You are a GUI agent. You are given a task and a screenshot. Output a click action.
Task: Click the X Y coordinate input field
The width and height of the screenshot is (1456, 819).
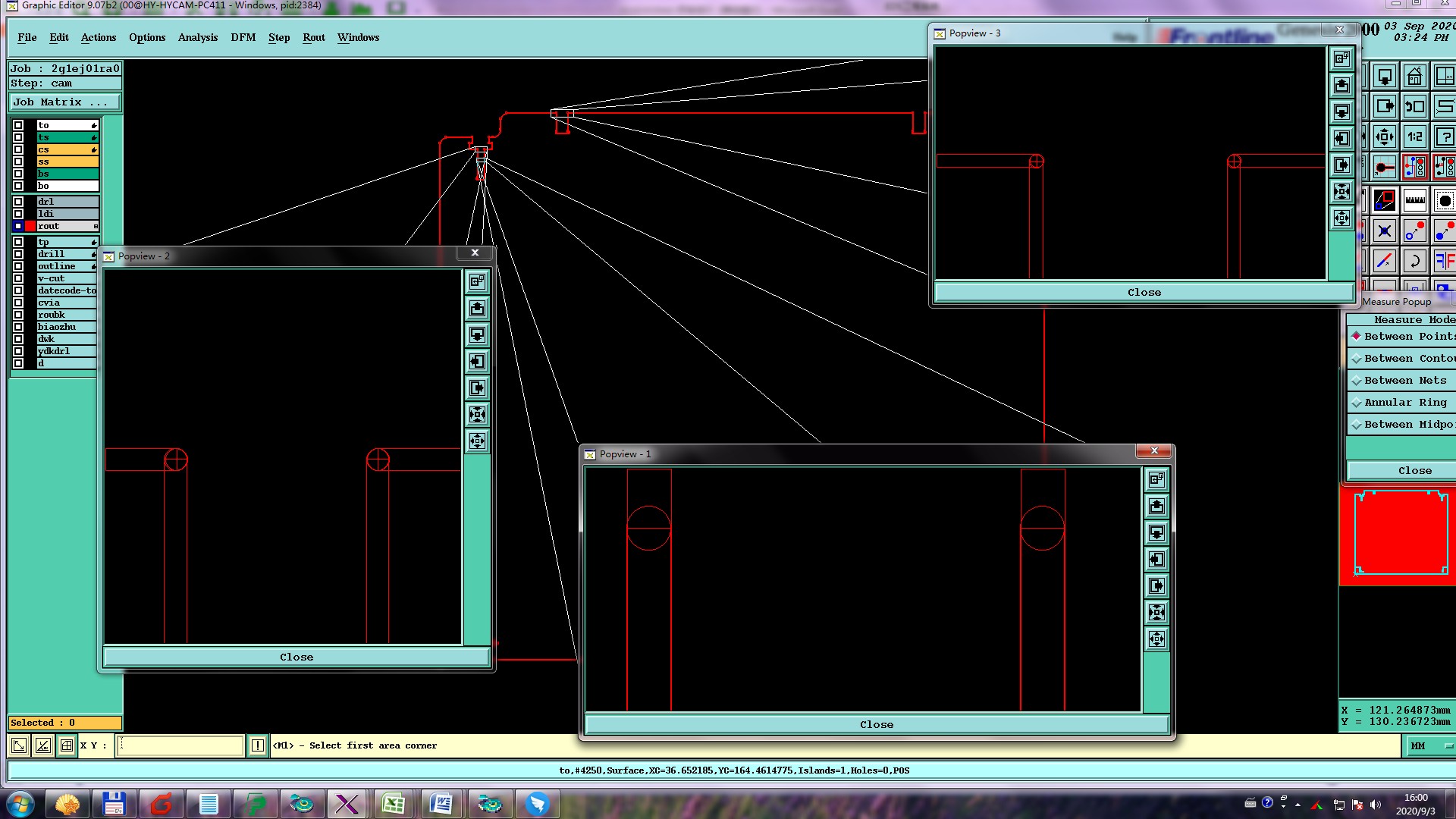coord(180,746)
